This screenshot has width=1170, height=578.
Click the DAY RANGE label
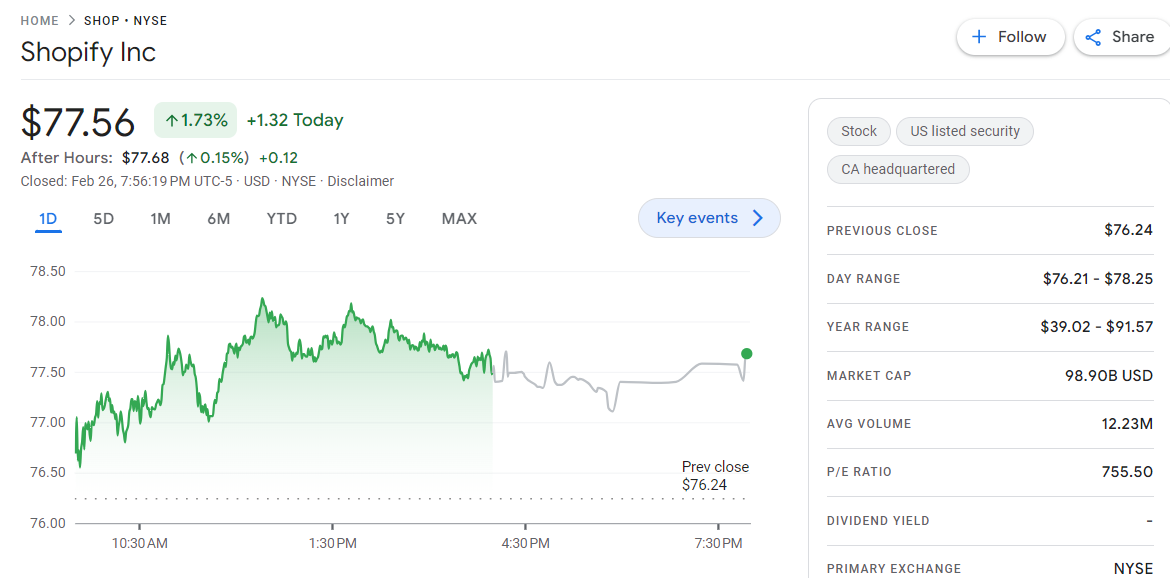(863, 279)
